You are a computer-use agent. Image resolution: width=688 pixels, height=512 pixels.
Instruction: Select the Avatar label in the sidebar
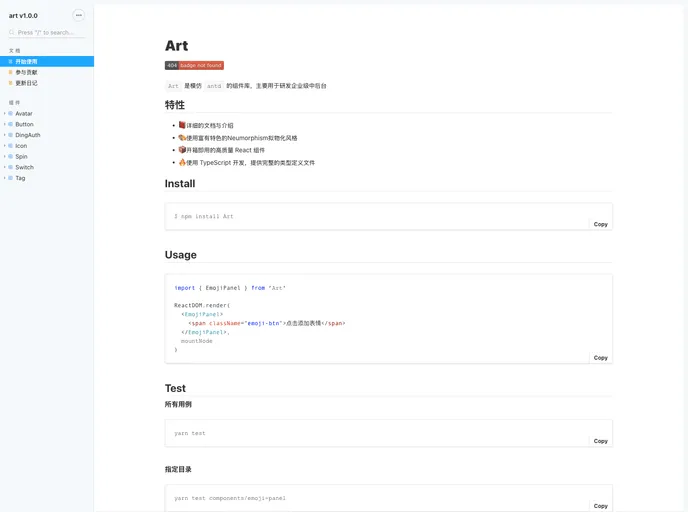24,114
